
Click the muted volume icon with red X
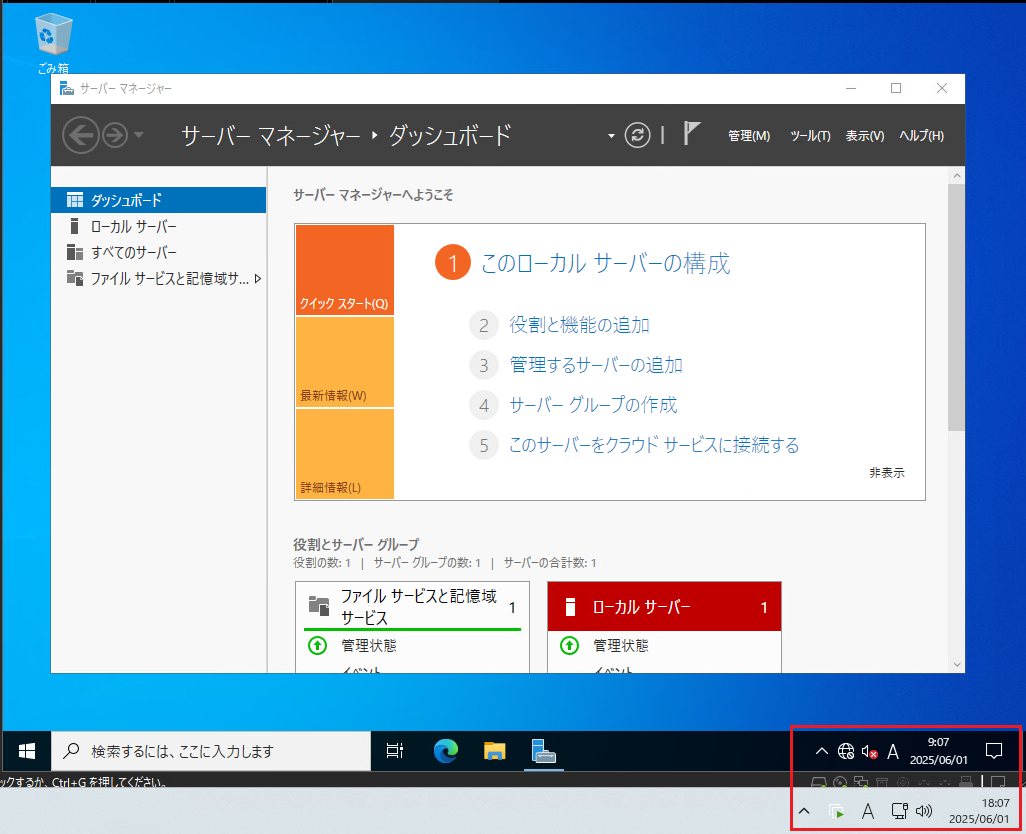tap(870, 752)
